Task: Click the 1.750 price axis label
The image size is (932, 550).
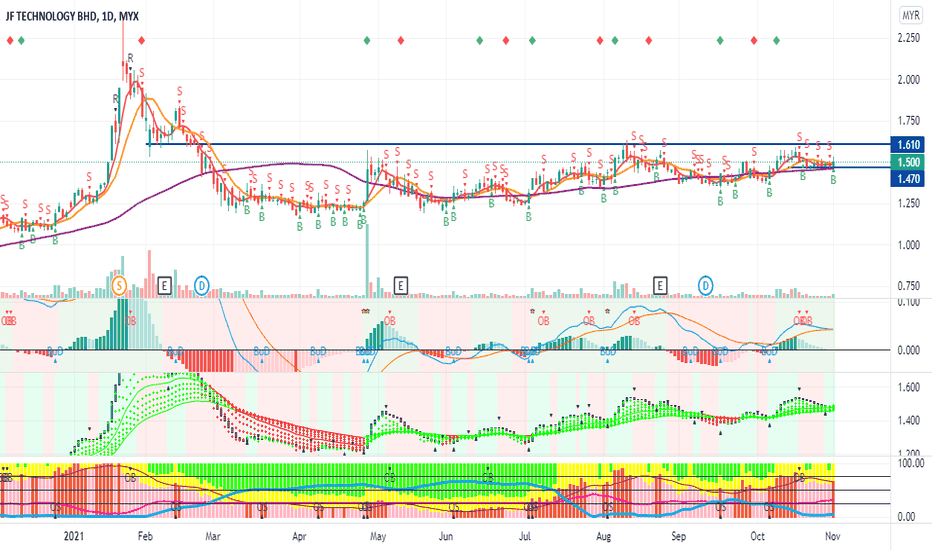Action: tap(909, 121)
